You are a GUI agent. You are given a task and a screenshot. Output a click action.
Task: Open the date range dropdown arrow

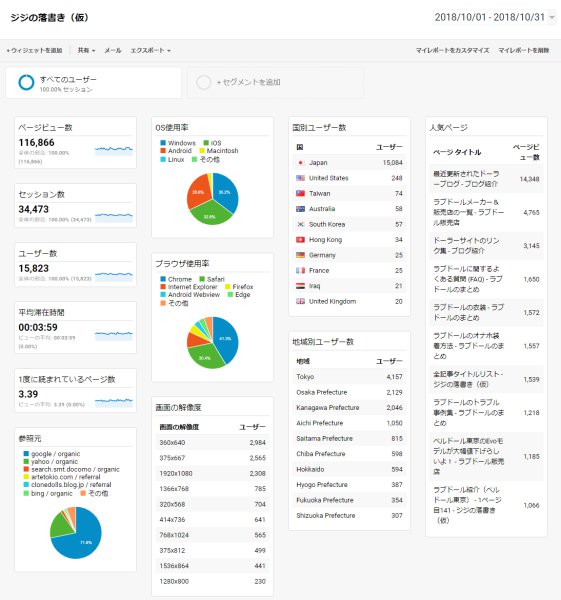click(552, 18)
